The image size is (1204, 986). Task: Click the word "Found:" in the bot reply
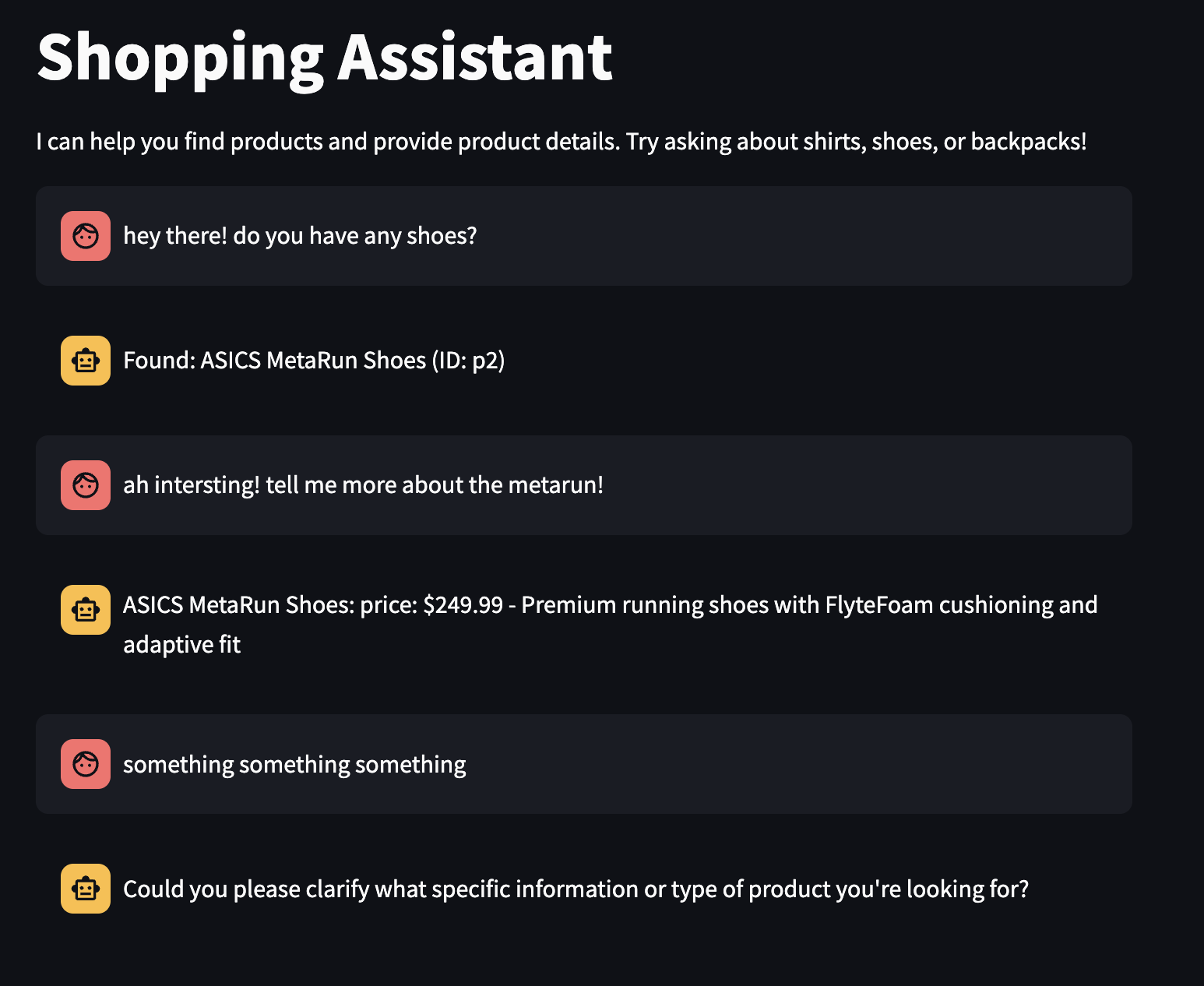pyautogui.click(x=160, y=361)
